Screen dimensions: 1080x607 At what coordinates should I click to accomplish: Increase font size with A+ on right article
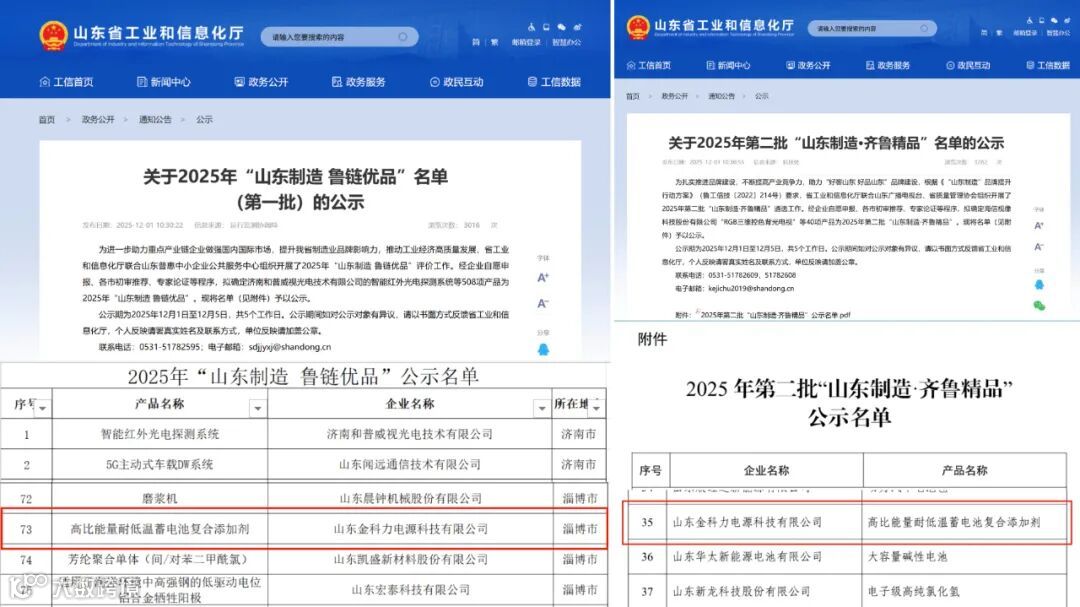click(x=1039, y=225)
